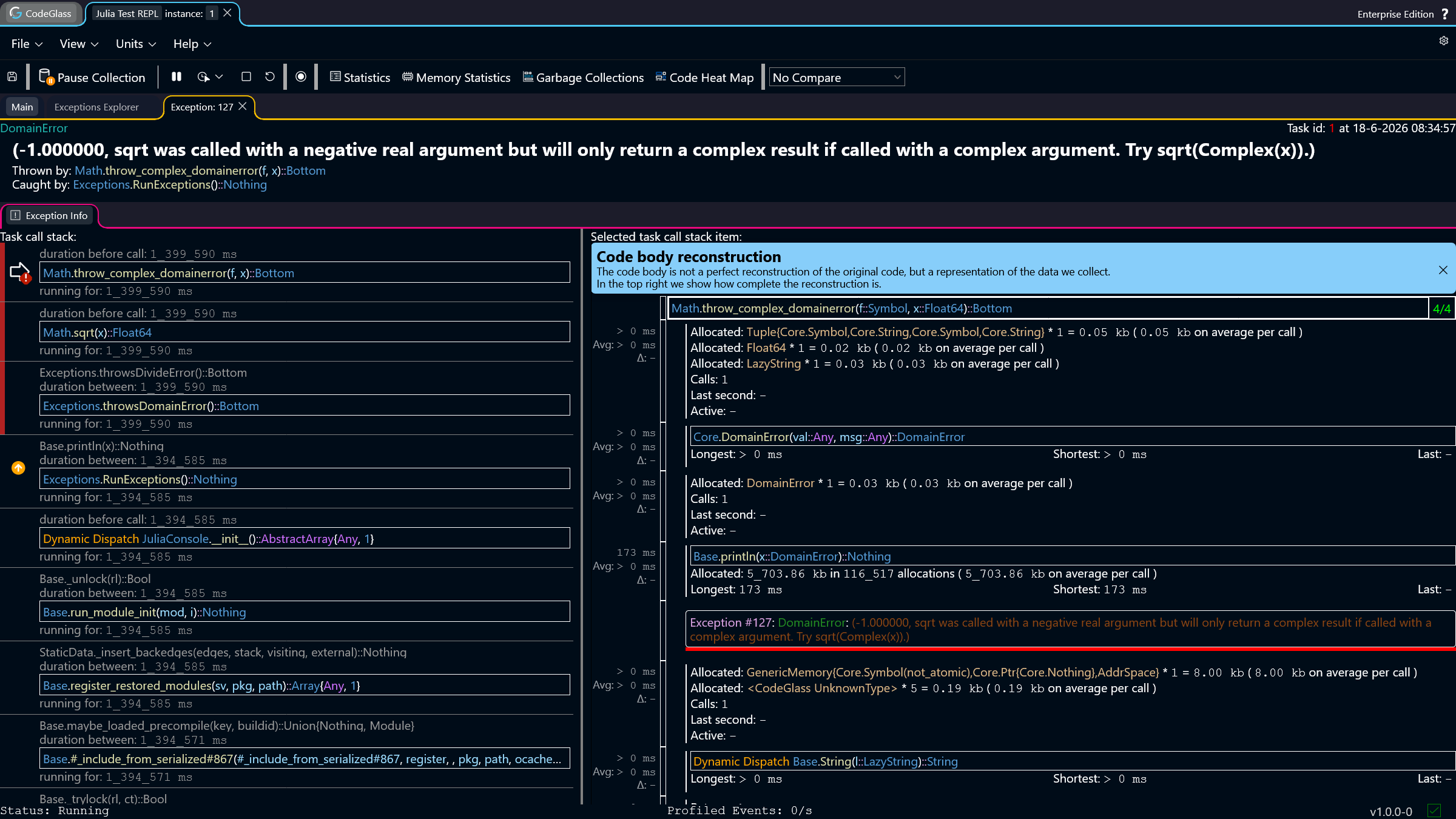Viewport: 1456px width, 819px height.
Task: Click the save icon in the toolbar
Action: tap(12, 77)
